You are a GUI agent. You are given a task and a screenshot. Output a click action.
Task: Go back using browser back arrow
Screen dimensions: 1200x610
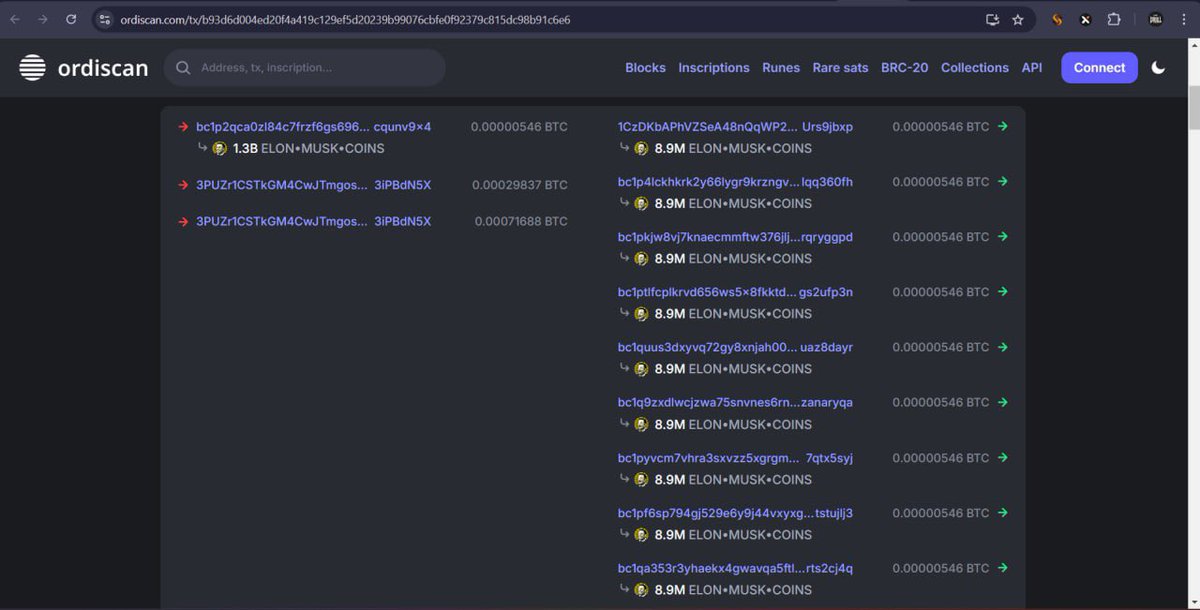(x=15, y=19)
